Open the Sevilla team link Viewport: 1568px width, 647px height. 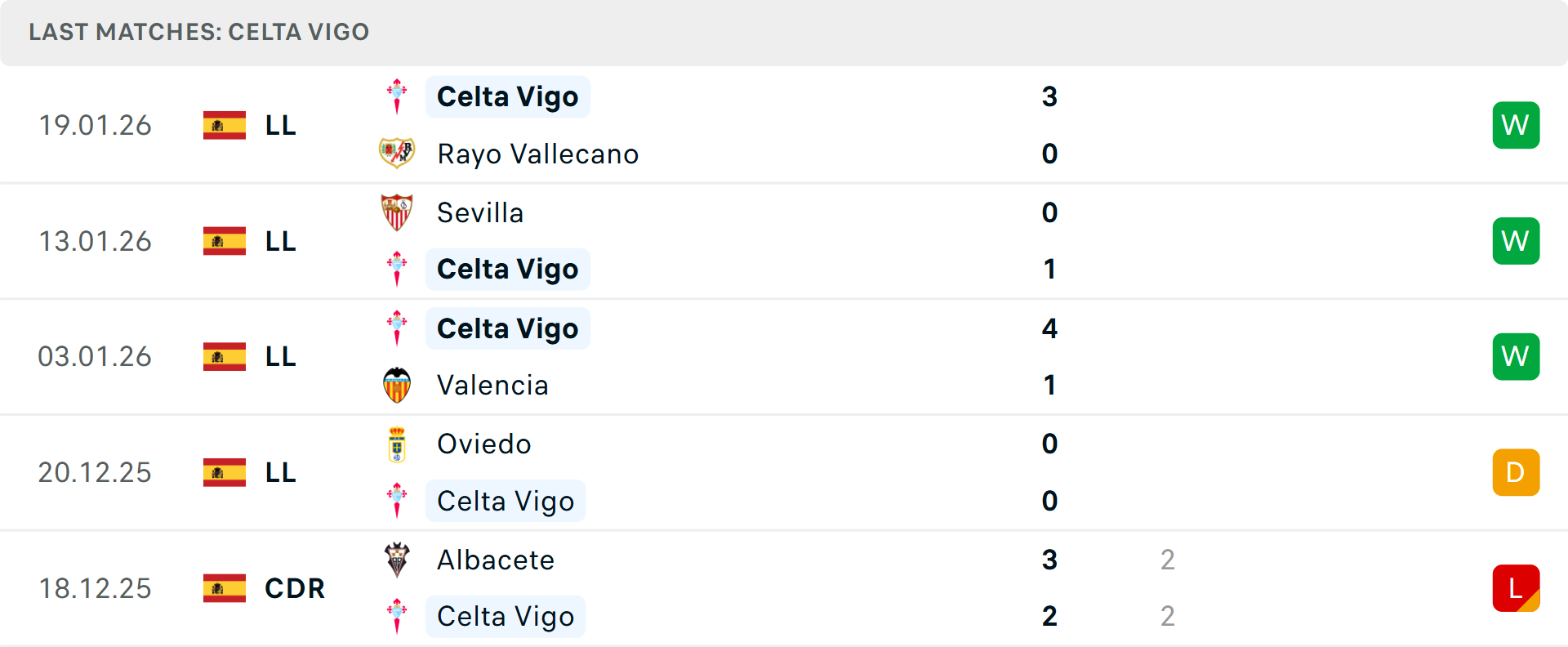click(x=480, y=212)
